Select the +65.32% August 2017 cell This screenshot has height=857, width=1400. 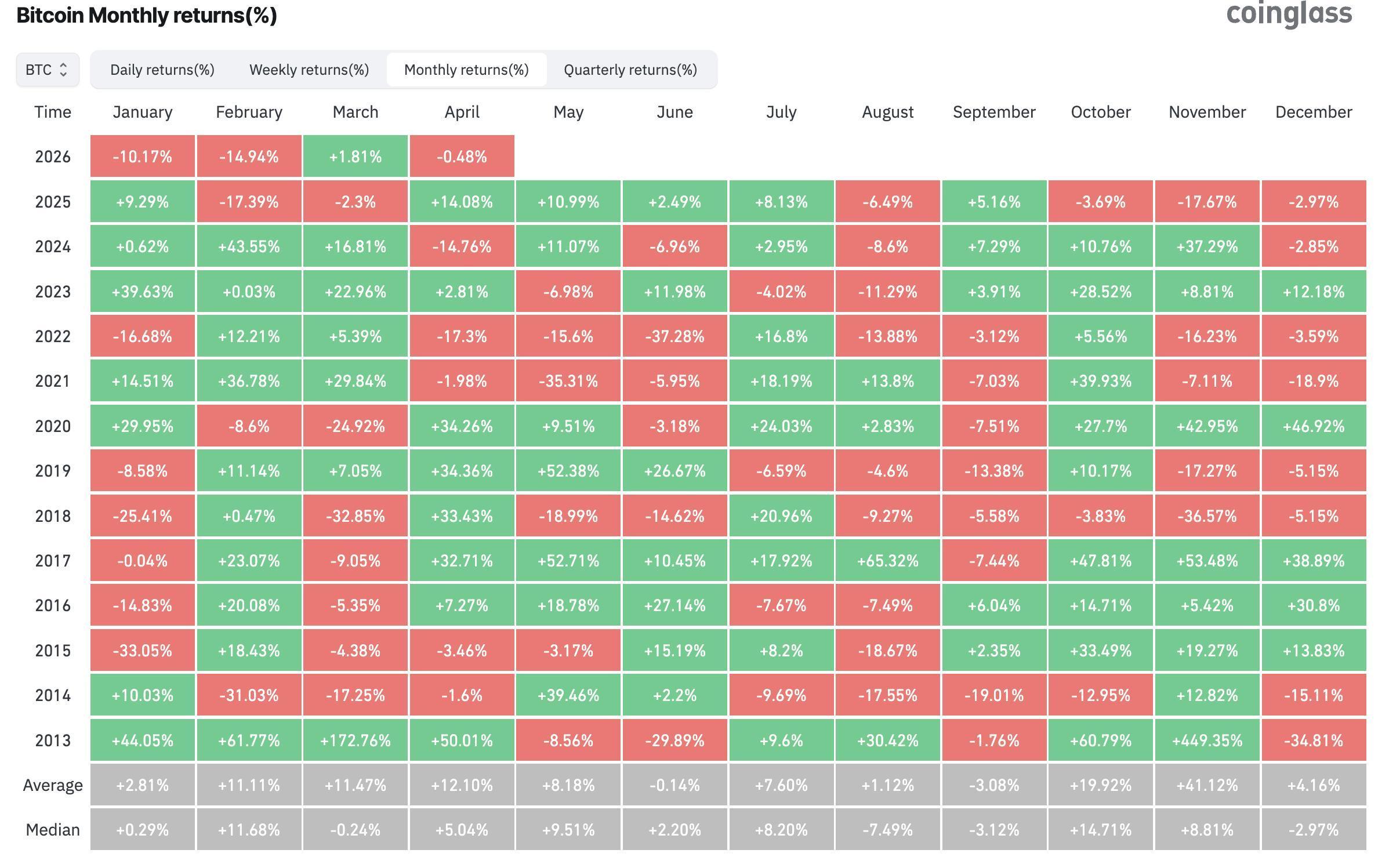[x=887, y=561]
